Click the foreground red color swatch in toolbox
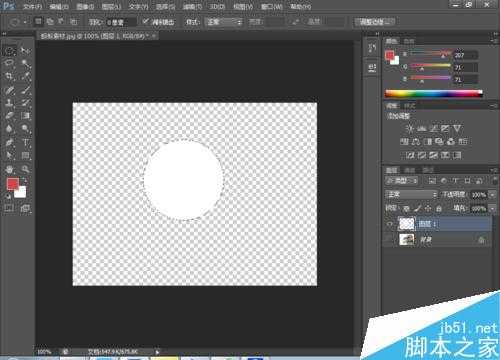 (x=12, y=183)
